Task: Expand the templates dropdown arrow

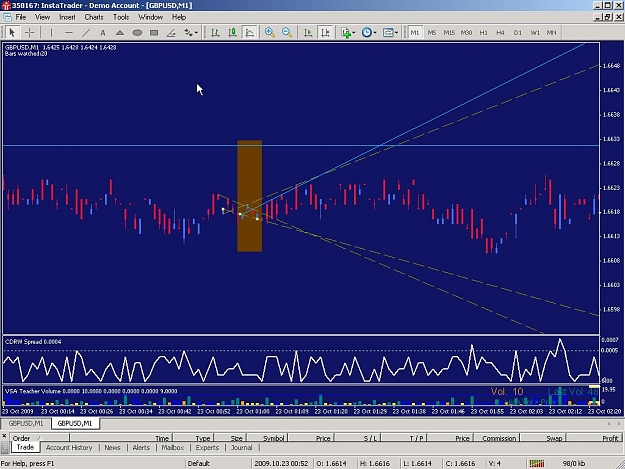Action: click(x=396, y=33)
